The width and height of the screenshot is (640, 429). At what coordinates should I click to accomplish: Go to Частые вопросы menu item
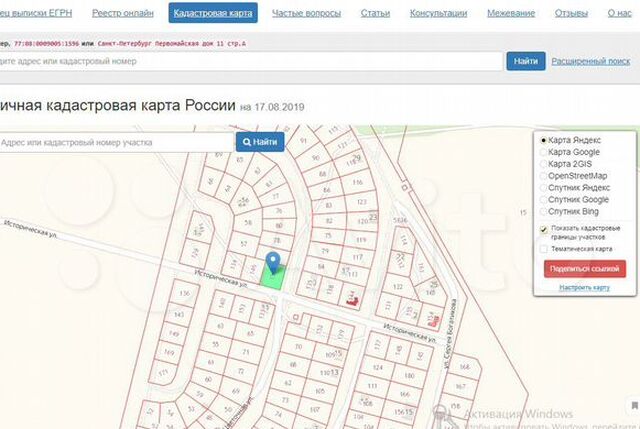[307, 13]
